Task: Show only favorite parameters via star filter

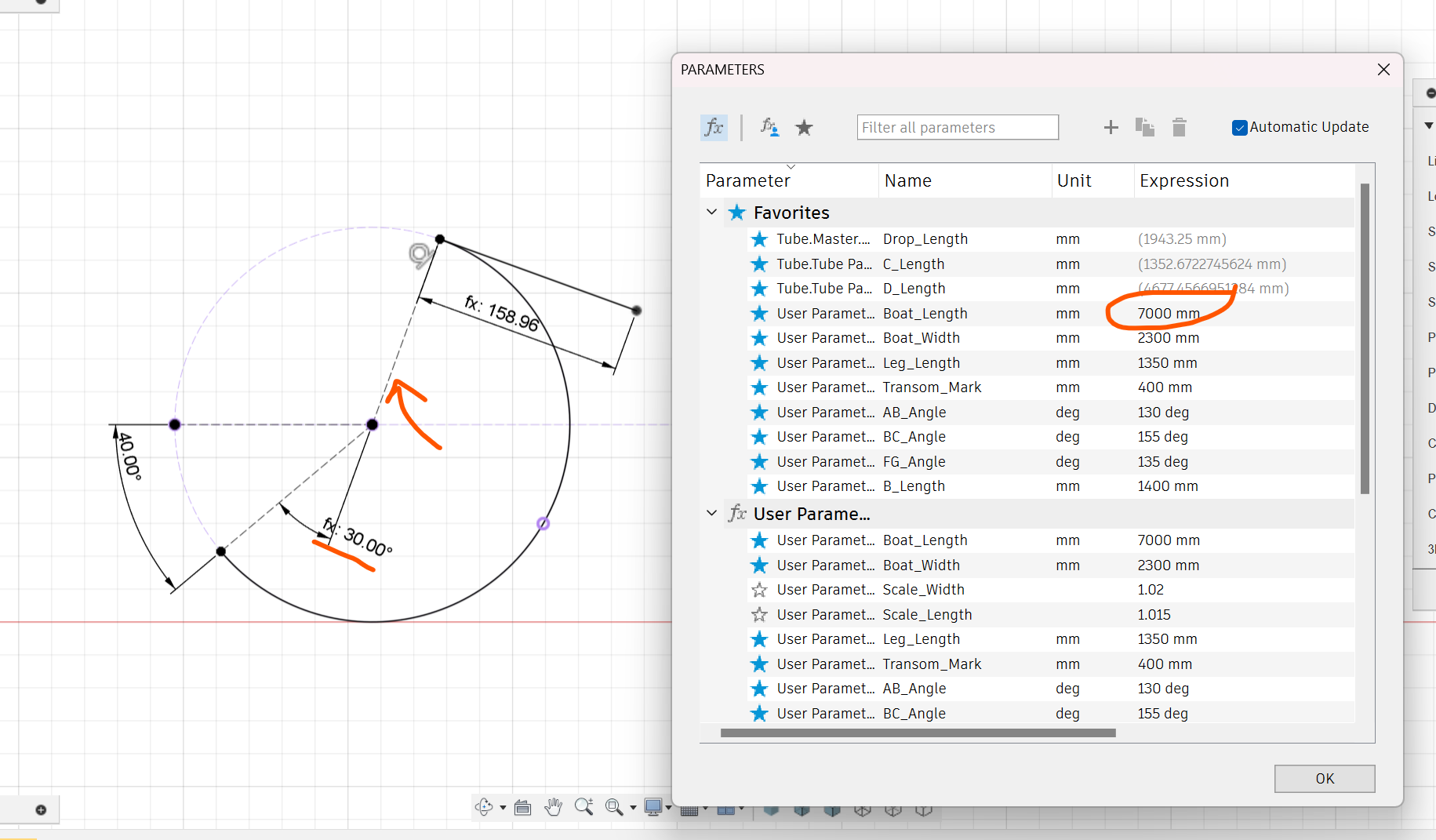Action: pyautogui.click(x=804, y=127)
